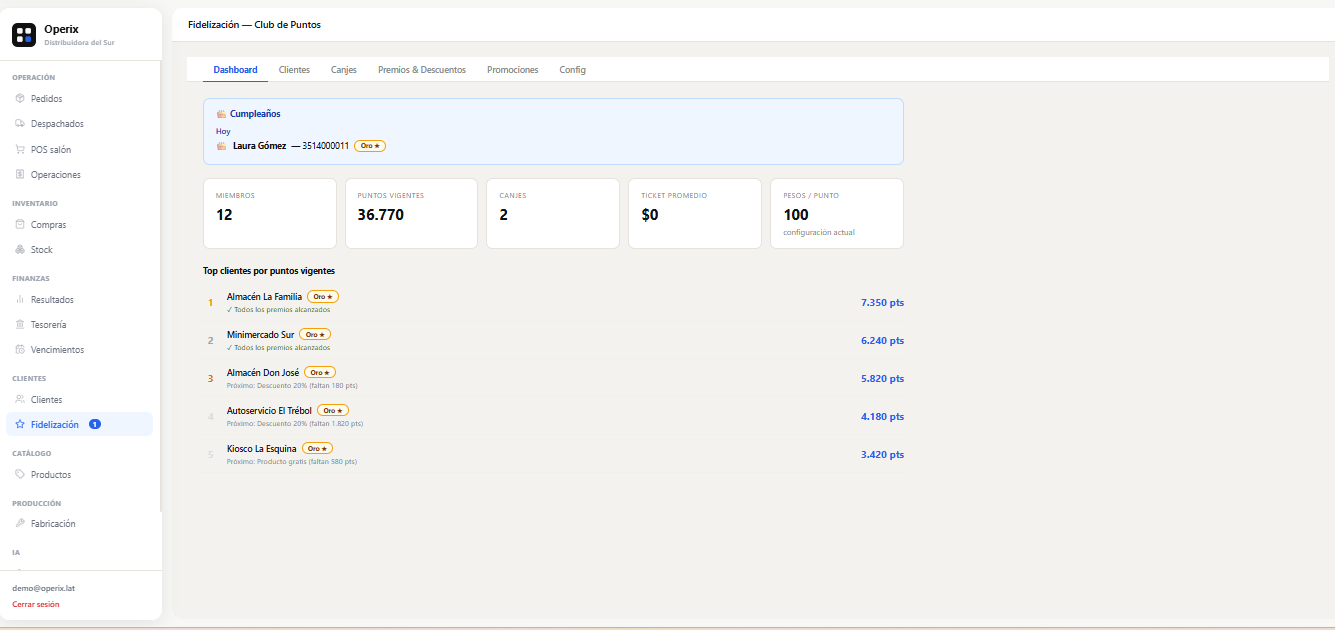1335x630 pixels.
Task: Click the Pesos / Punto stat card
Action: click(x=837, y=213)
